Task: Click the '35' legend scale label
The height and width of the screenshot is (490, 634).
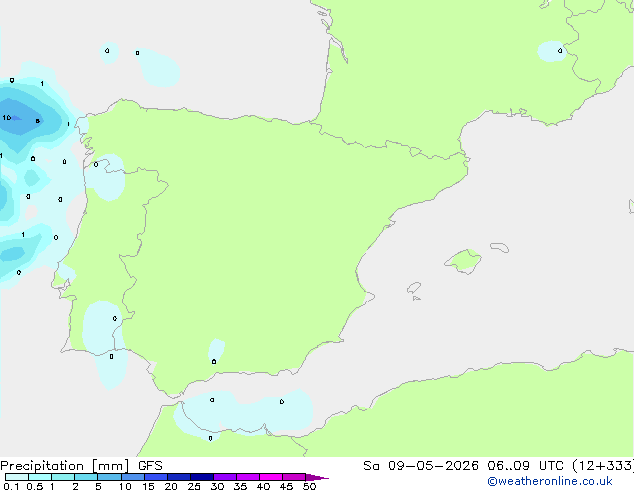Action: (240, 486)
